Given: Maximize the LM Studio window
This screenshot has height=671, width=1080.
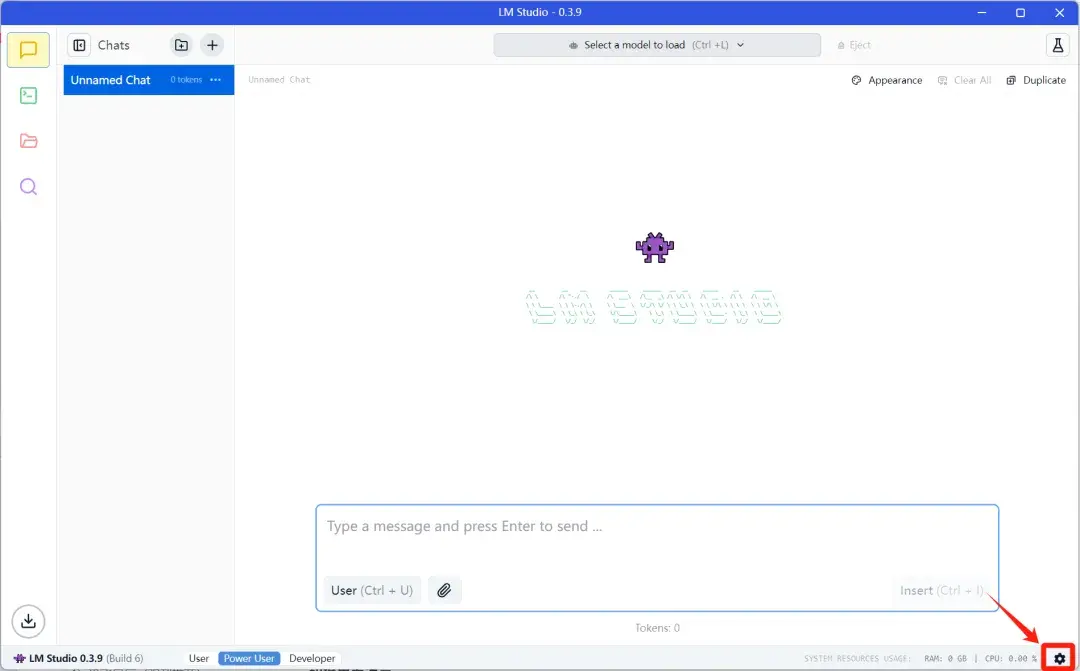Looking at the screenshot, I should click(1021, 12).
